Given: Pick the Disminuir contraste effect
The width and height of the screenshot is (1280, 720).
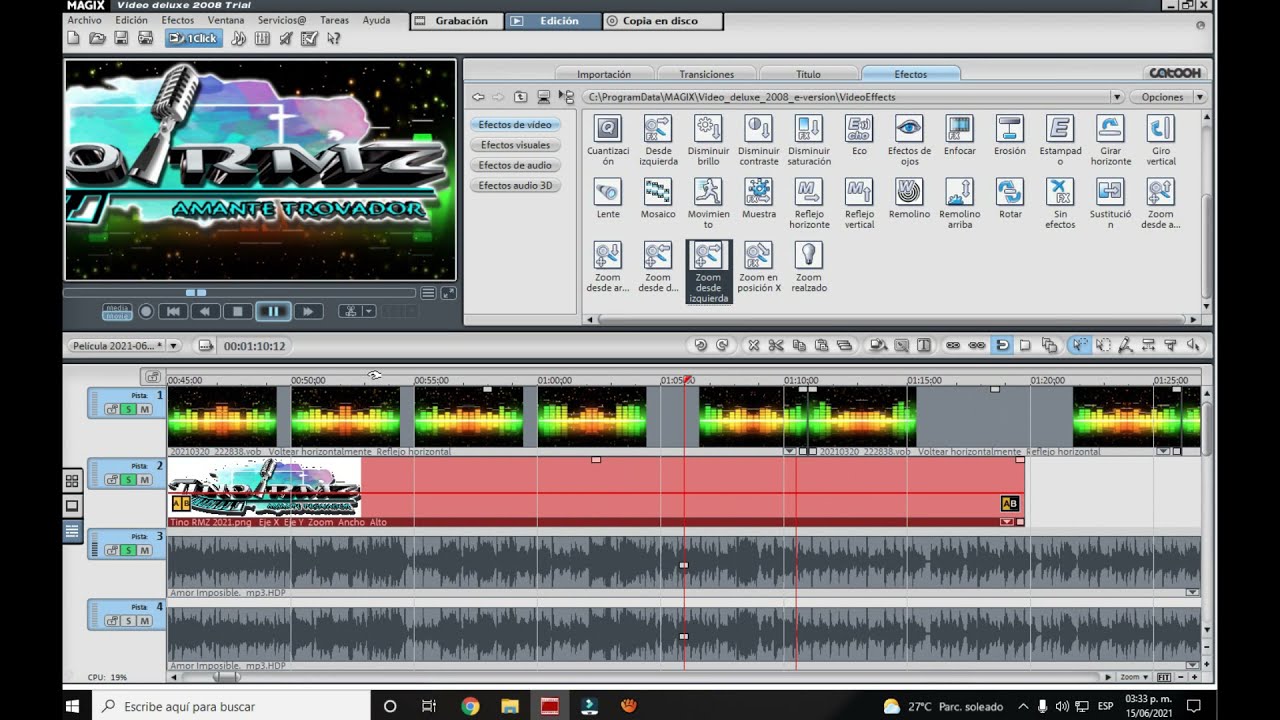Looking at the screenshot, I should point(758,128).
